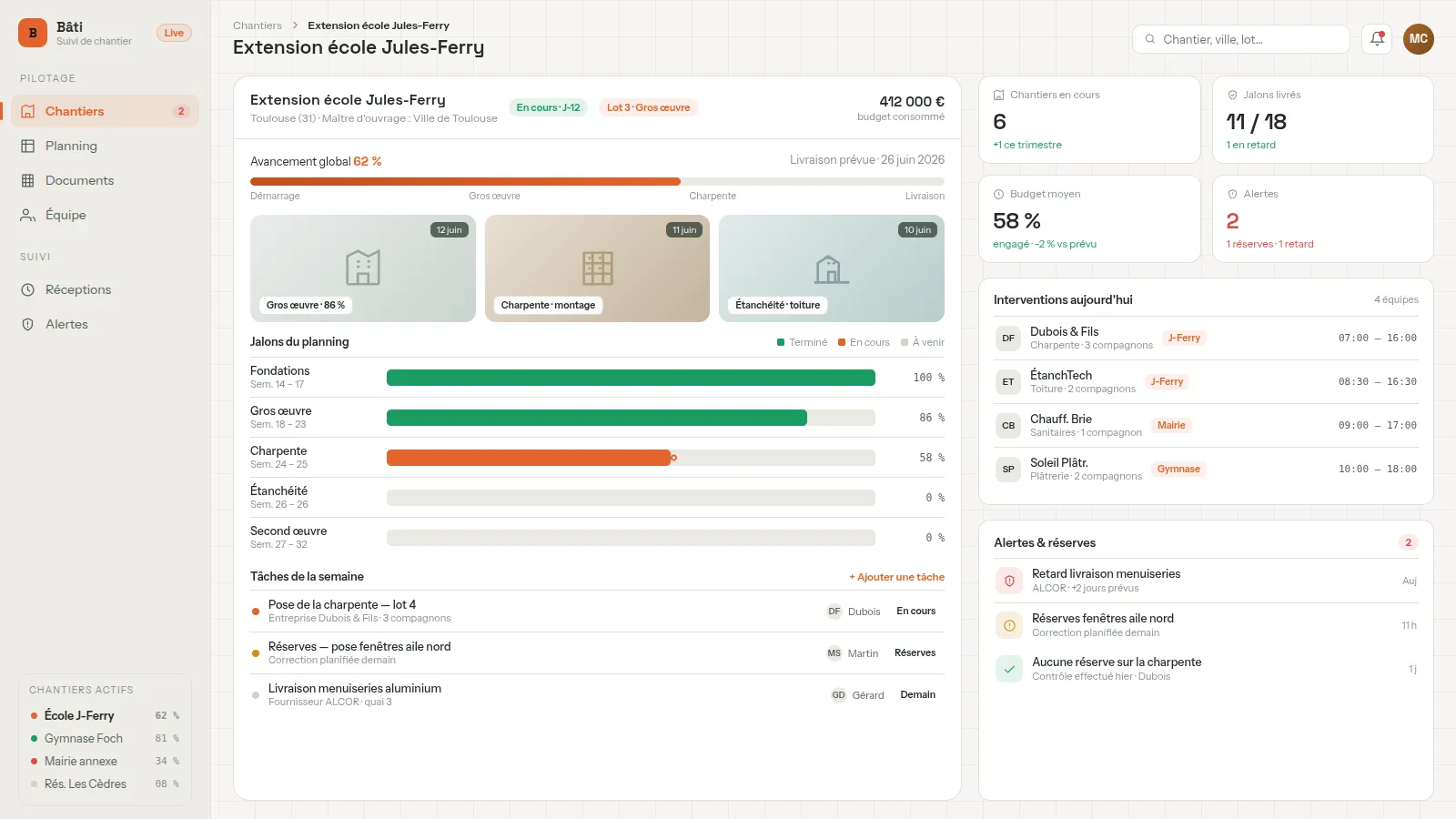Click the Ajouter une tâche link
Image resolution: width=1456 pixels, height=819 pixels.
pyautogui.click(x=896, y=577)
